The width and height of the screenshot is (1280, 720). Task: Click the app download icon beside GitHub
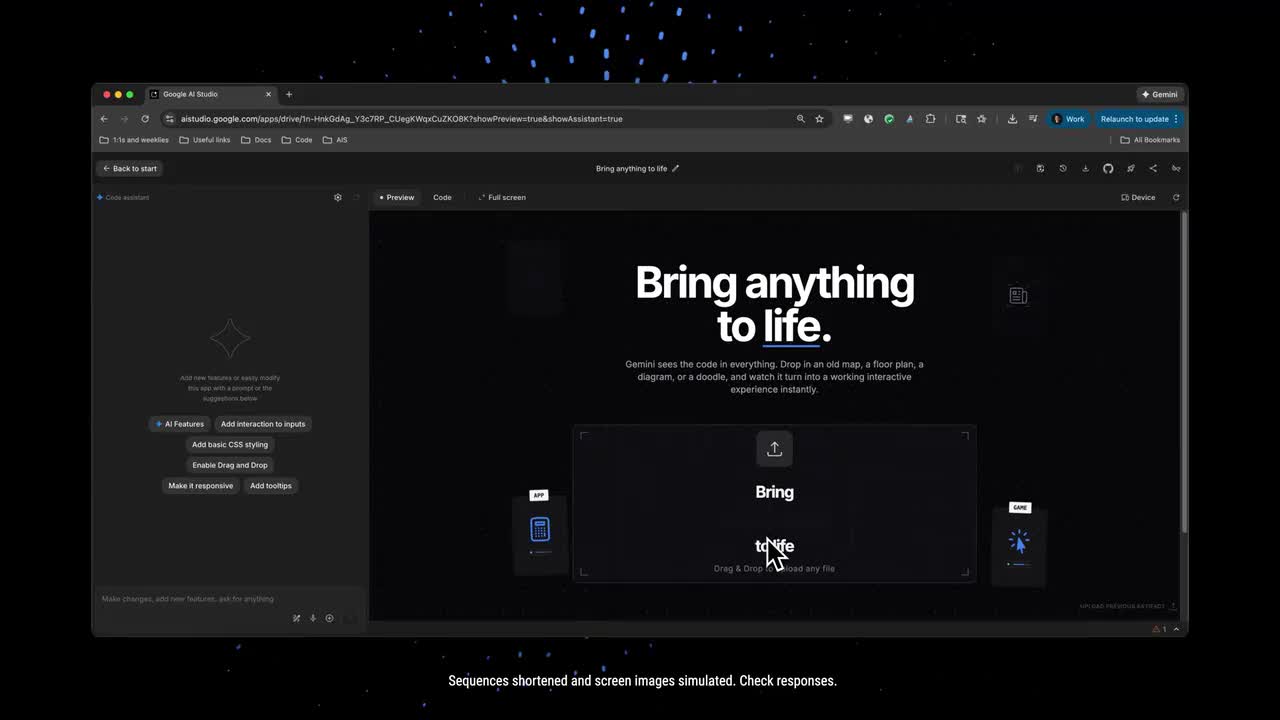click(1085, 168)
